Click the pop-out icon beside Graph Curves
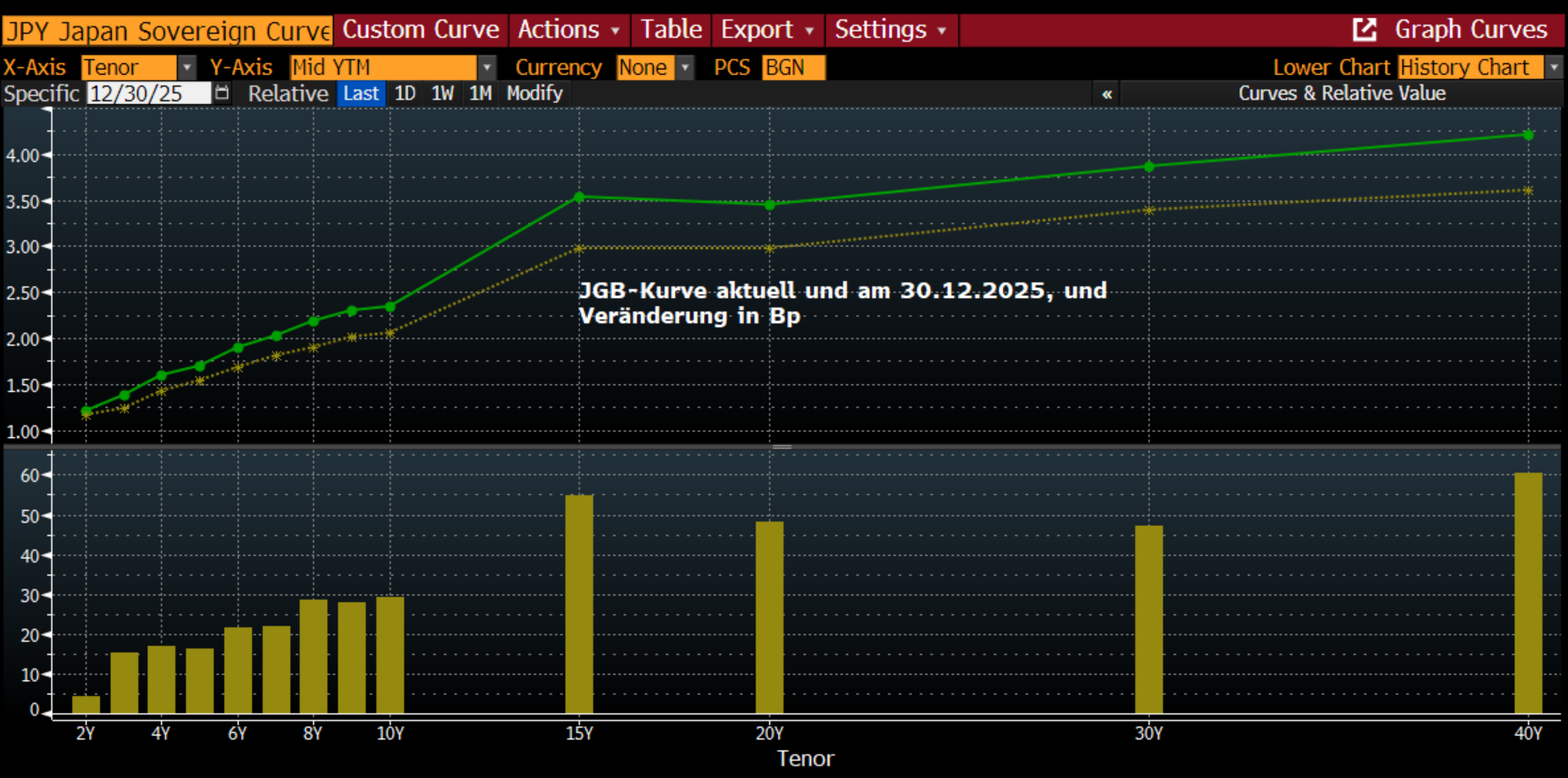The image size is (1568, 778). tap(1364, 30)
